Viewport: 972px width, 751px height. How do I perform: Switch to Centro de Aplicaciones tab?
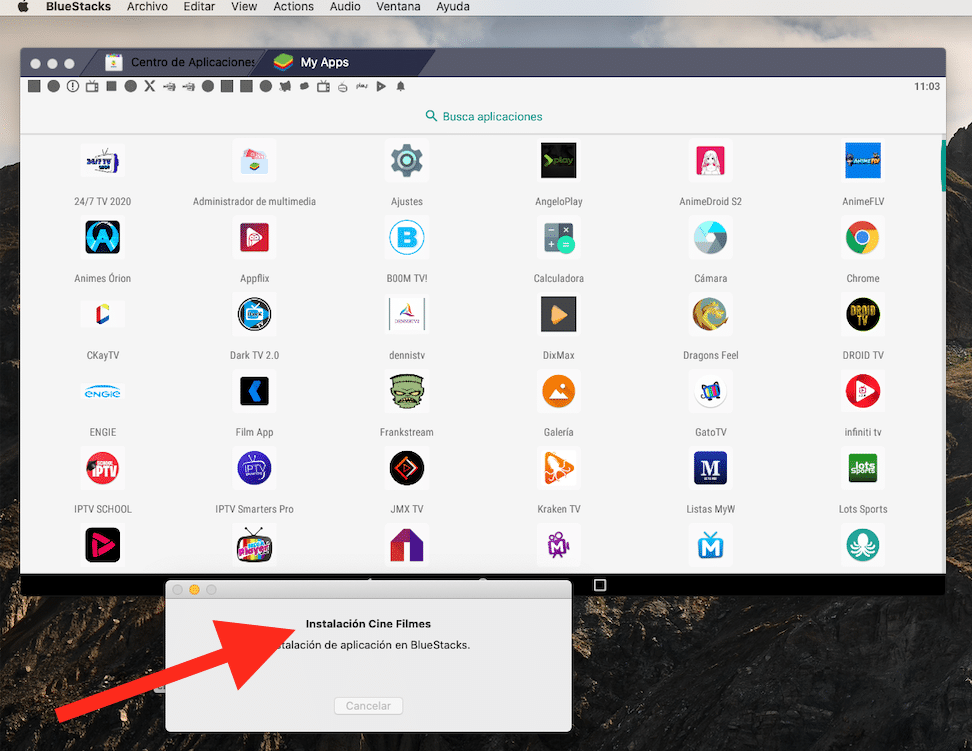(x=180, y=62)
